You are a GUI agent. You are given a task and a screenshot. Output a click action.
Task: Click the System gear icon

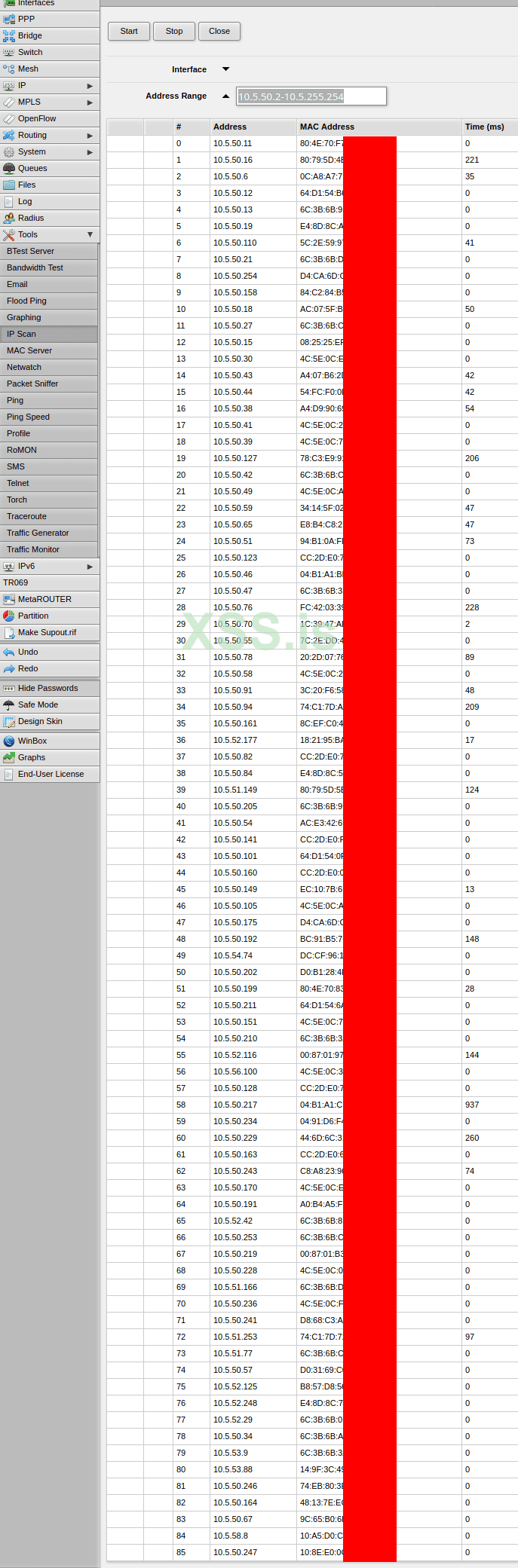coord(9,151)
